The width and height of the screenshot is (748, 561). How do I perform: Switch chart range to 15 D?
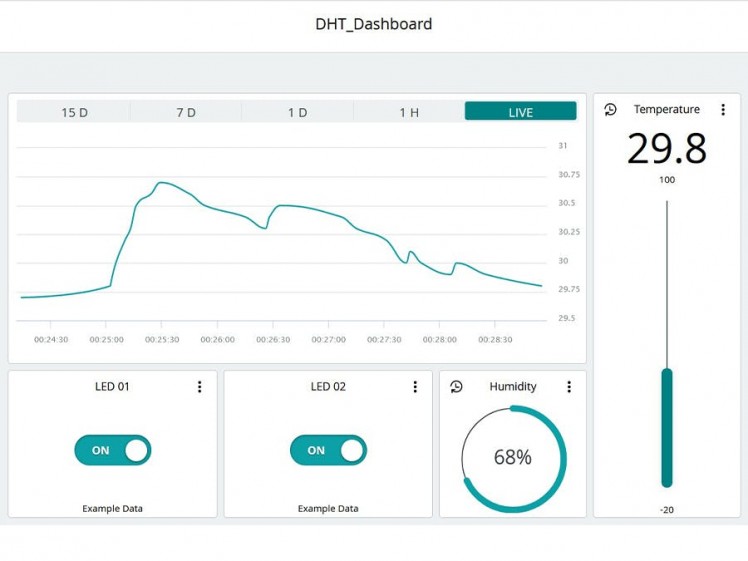pyautogui.click(x=74, y=112)
